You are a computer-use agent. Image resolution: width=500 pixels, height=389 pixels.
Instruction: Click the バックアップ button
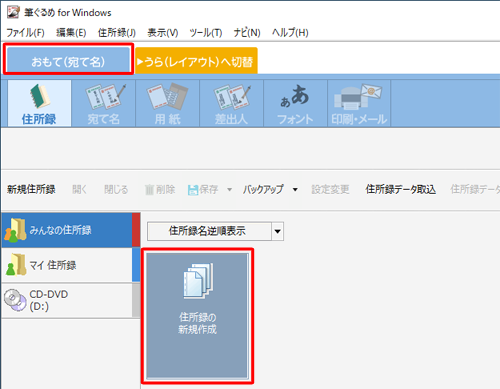point(263,189)
